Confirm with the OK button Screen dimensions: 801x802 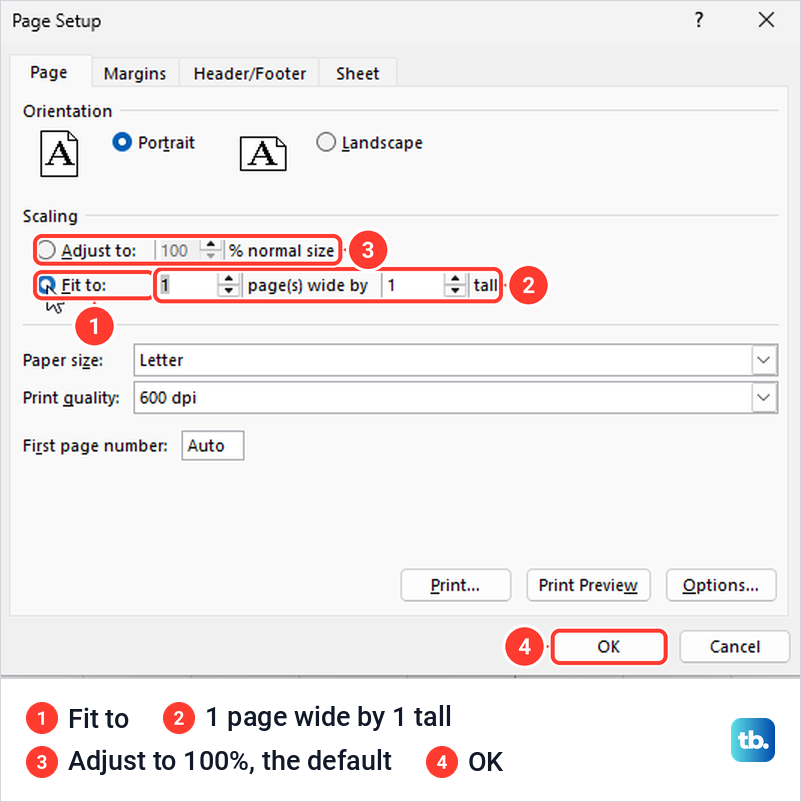pos(609,647)
